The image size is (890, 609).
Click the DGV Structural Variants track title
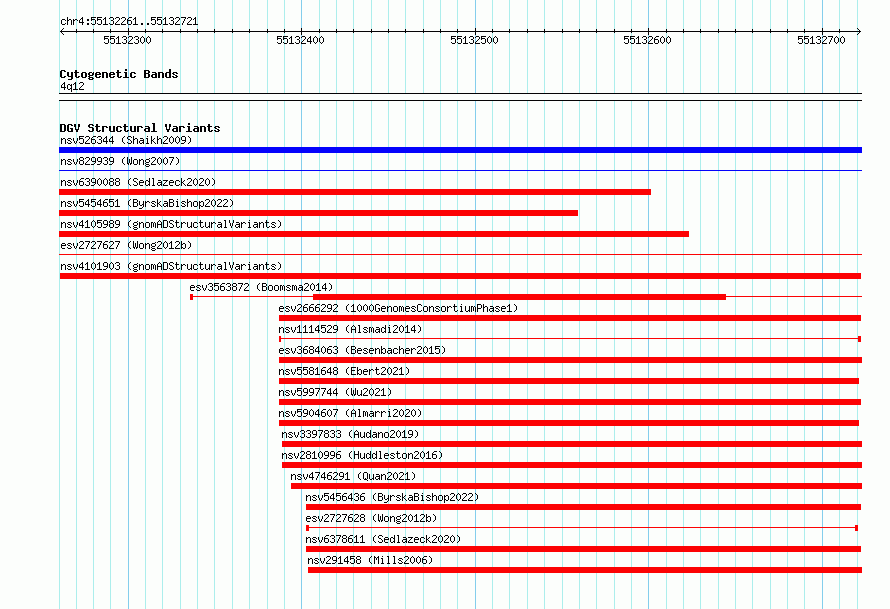[140, 128]
